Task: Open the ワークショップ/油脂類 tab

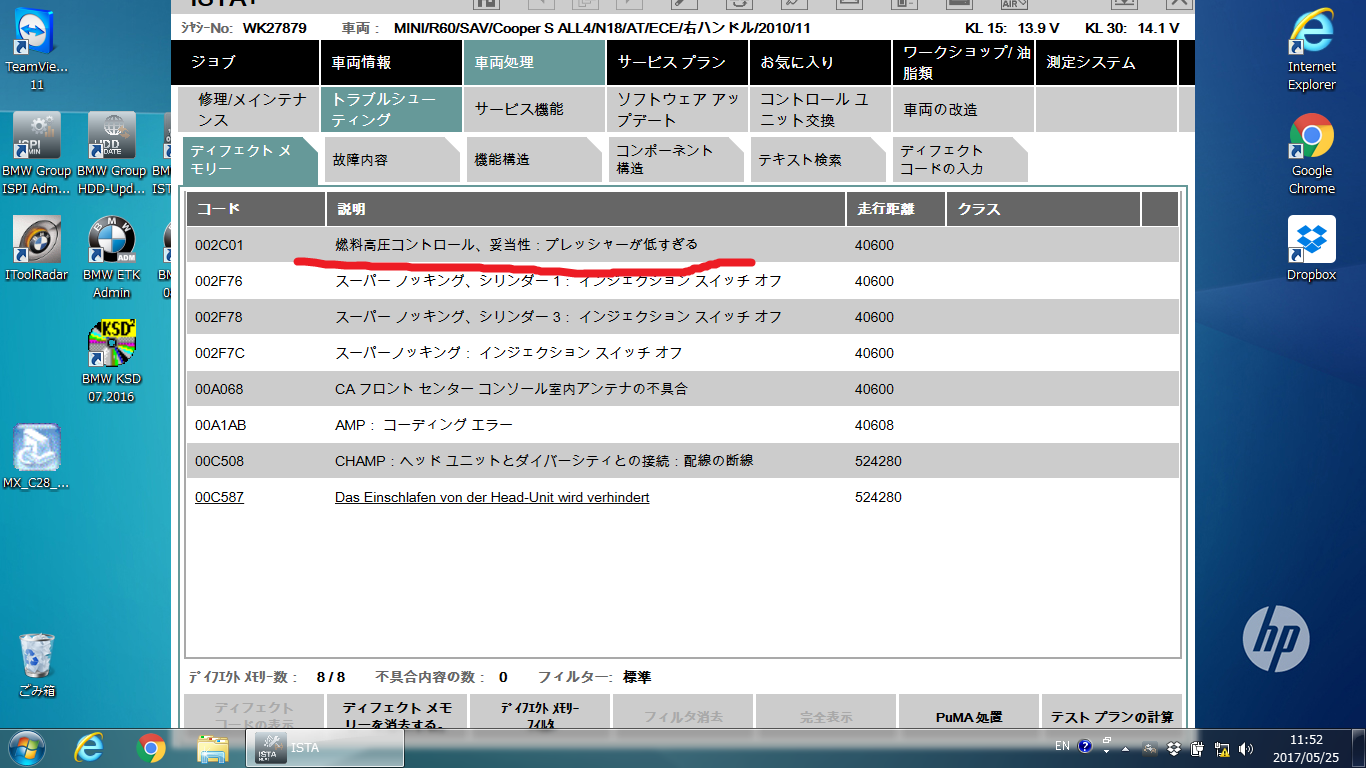Action: tap(963, 62)
